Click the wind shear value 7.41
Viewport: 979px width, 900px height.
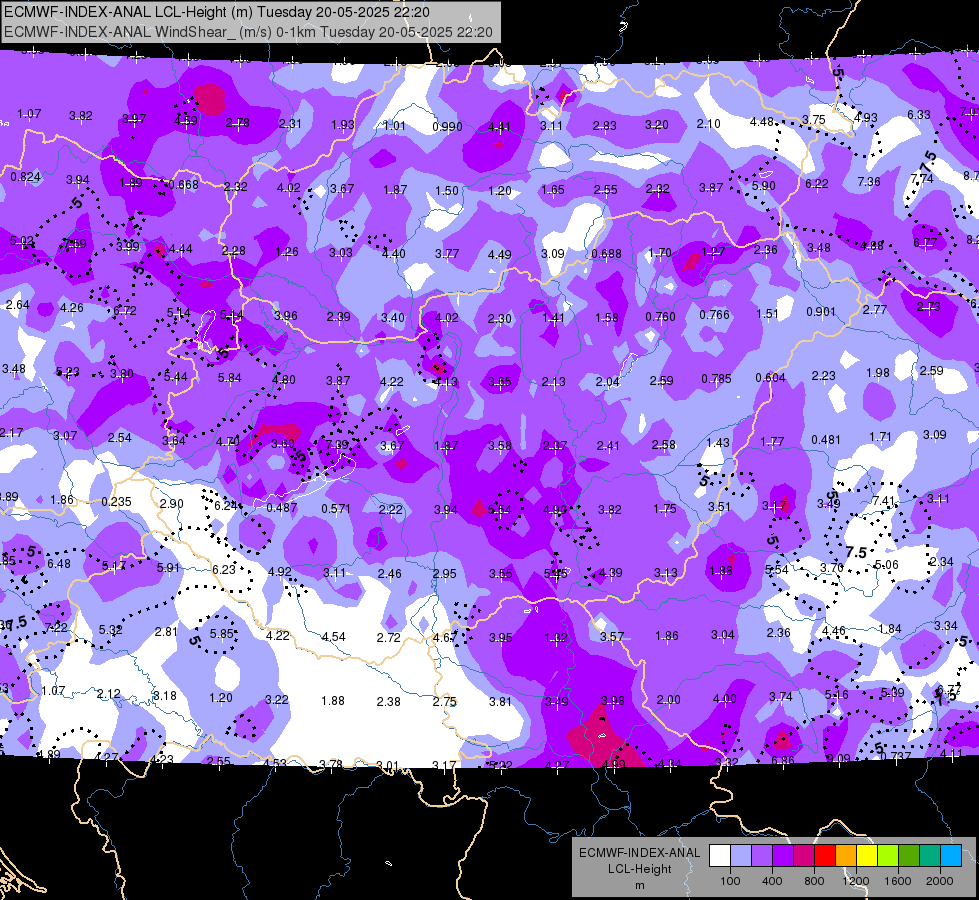click(x=884, y=501)
